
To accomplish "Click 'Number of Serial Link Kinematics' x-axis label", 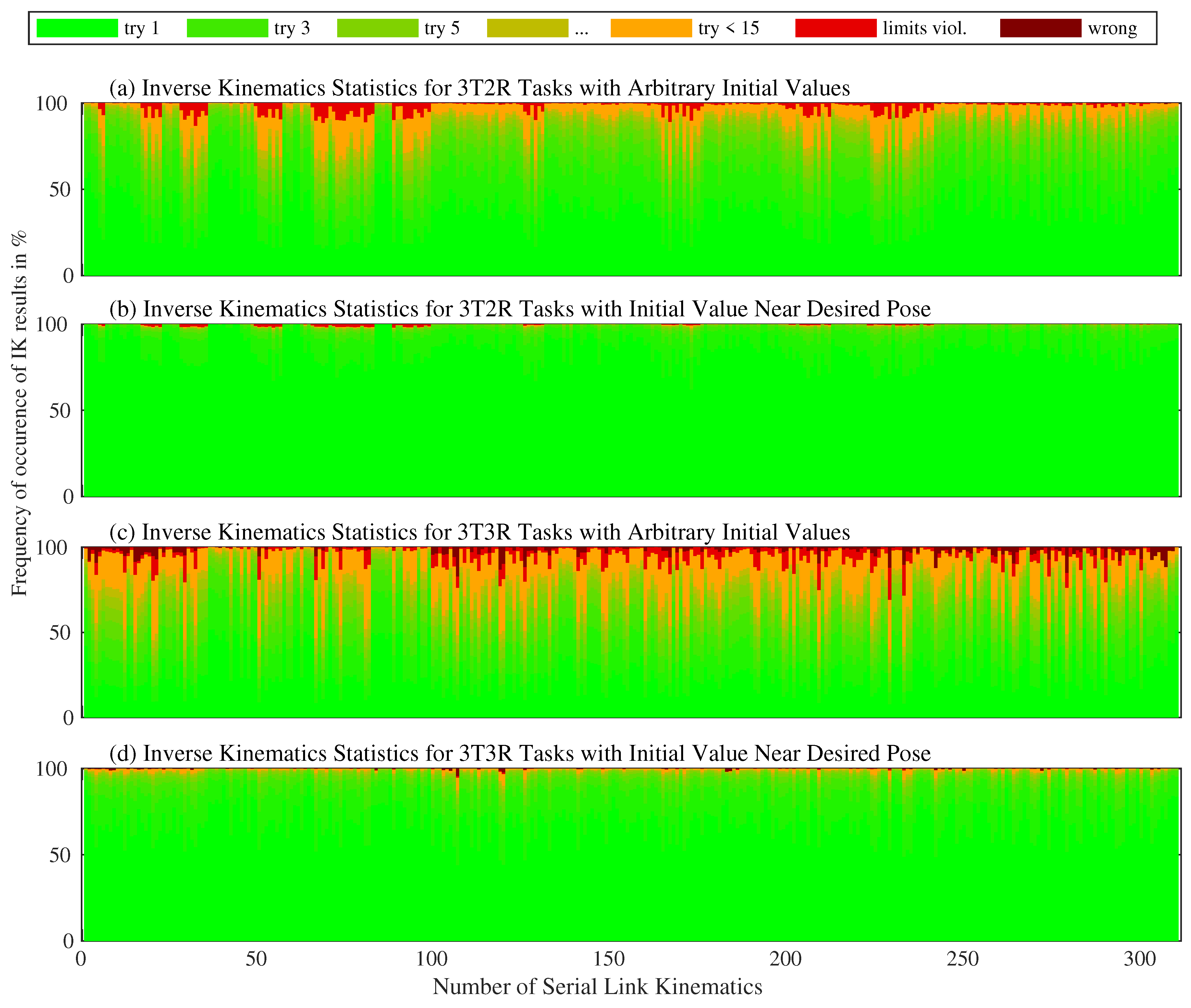I will (597, 987).
